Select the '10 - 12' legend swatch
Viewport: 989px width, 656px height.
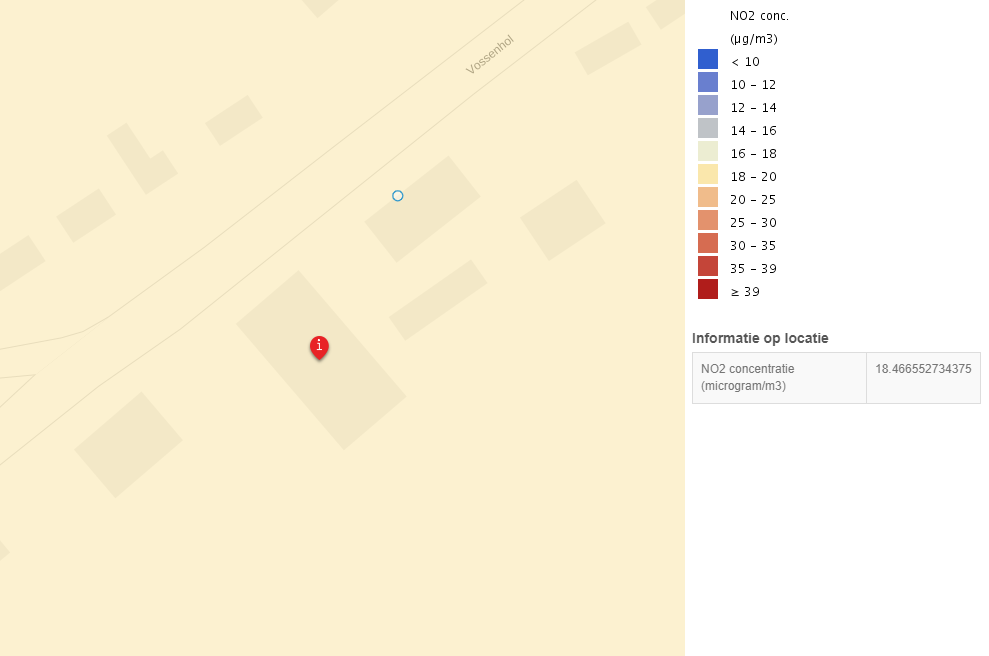[708, 82]
